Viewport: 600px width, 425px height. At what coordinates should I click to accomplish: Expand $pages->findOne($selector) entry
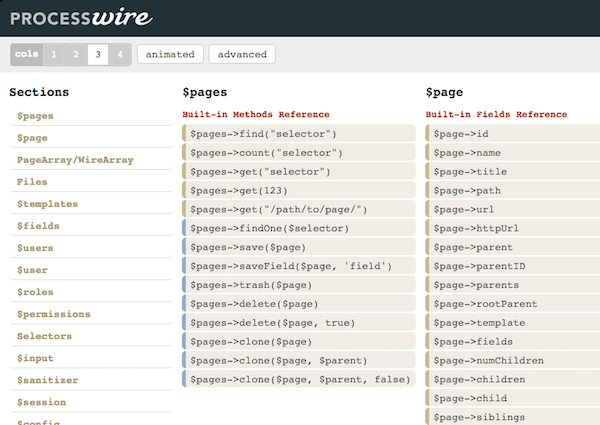(x=299, y=228)
